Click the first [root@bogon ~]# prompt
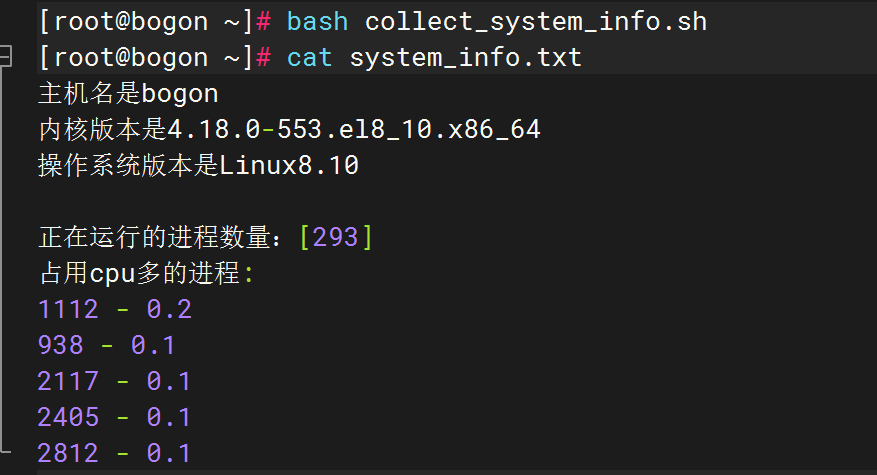The width and height of the screenshot is (877, 475). click(155, 21)
